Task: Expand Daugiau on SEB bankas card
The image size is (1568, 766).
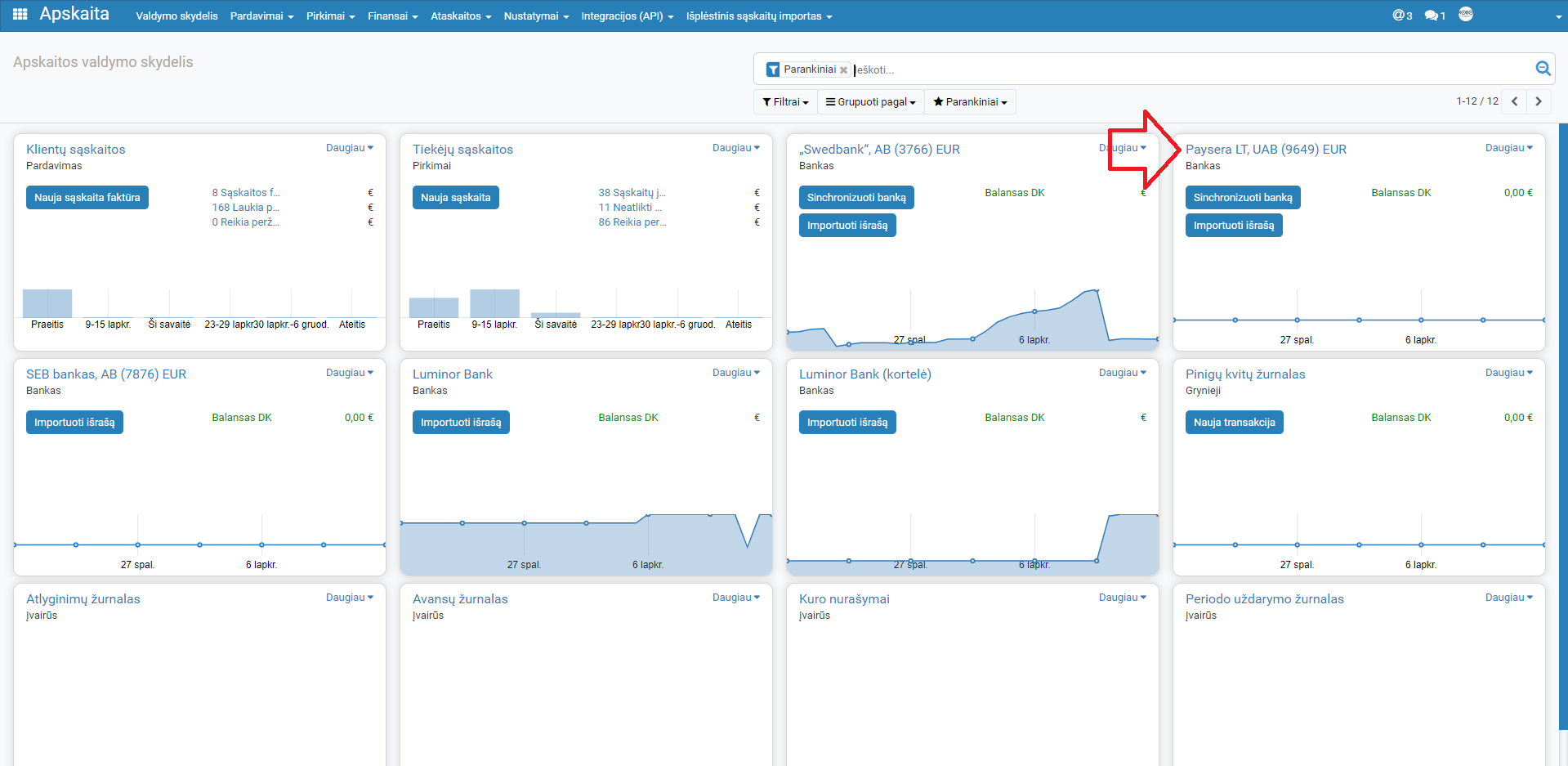Action: 350,373
